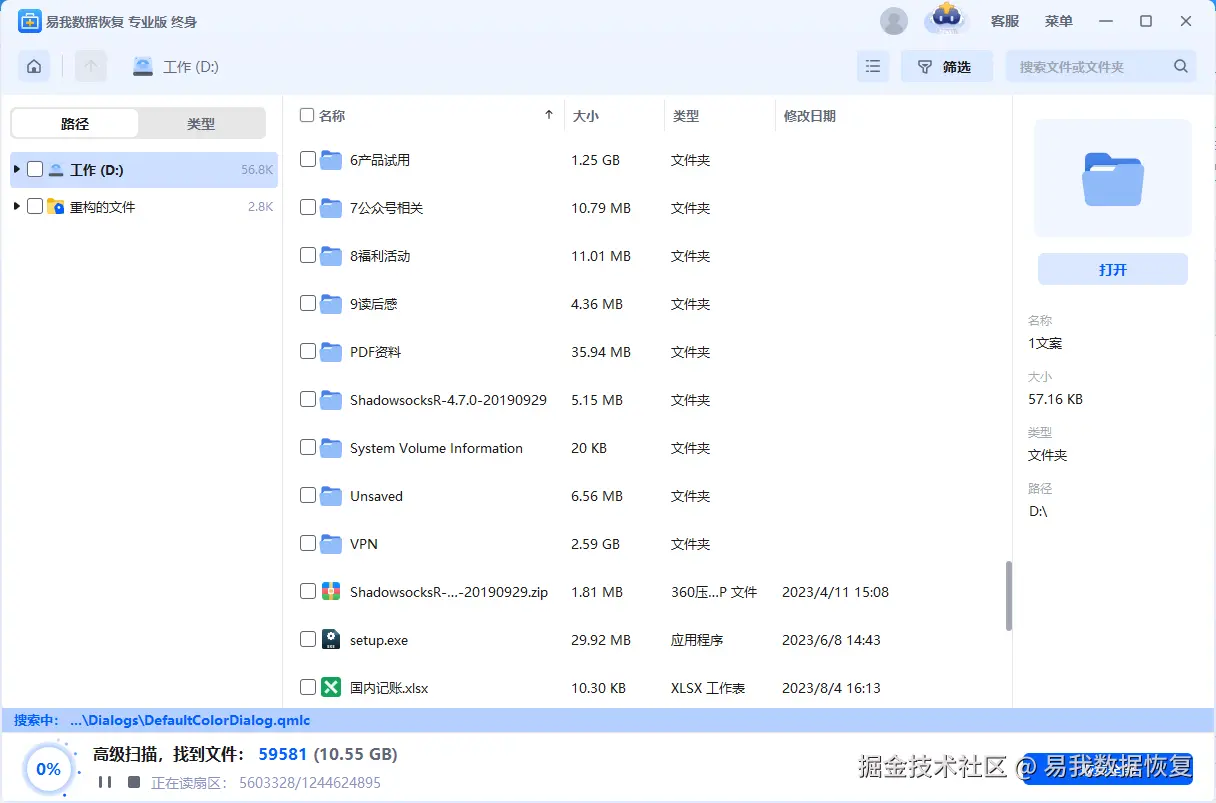The image size is (1216, 803).
Task: Check the 9读后感 checkbox
Action: (308, 303)
